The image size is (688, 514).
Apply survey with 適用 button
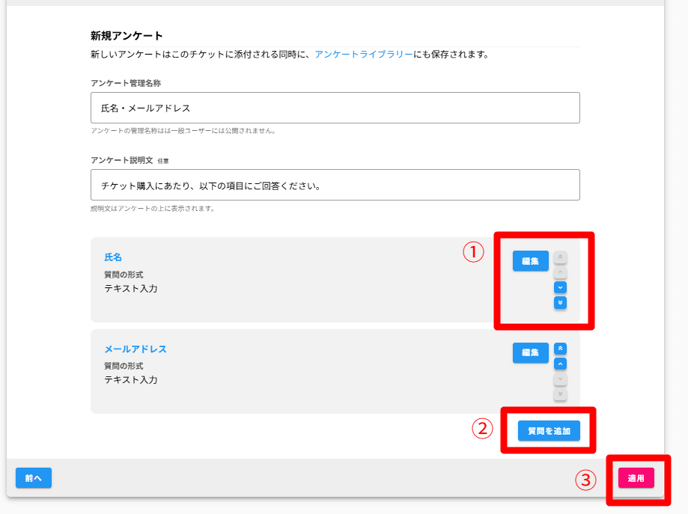(x=636, y=478)
